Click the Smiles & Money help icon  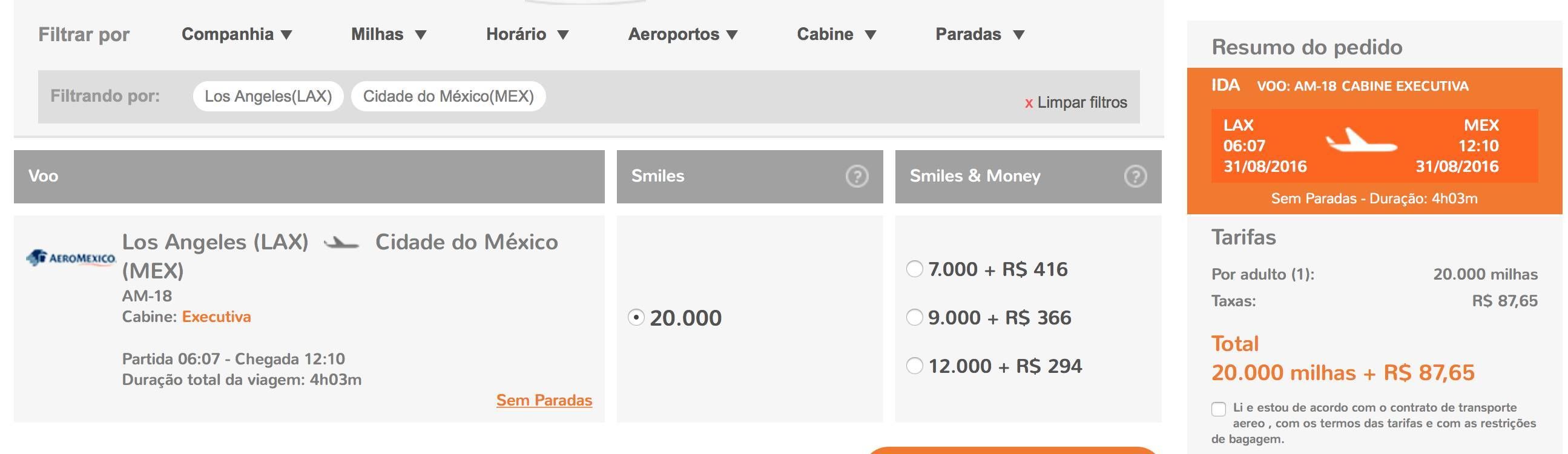pos(1135,177)
